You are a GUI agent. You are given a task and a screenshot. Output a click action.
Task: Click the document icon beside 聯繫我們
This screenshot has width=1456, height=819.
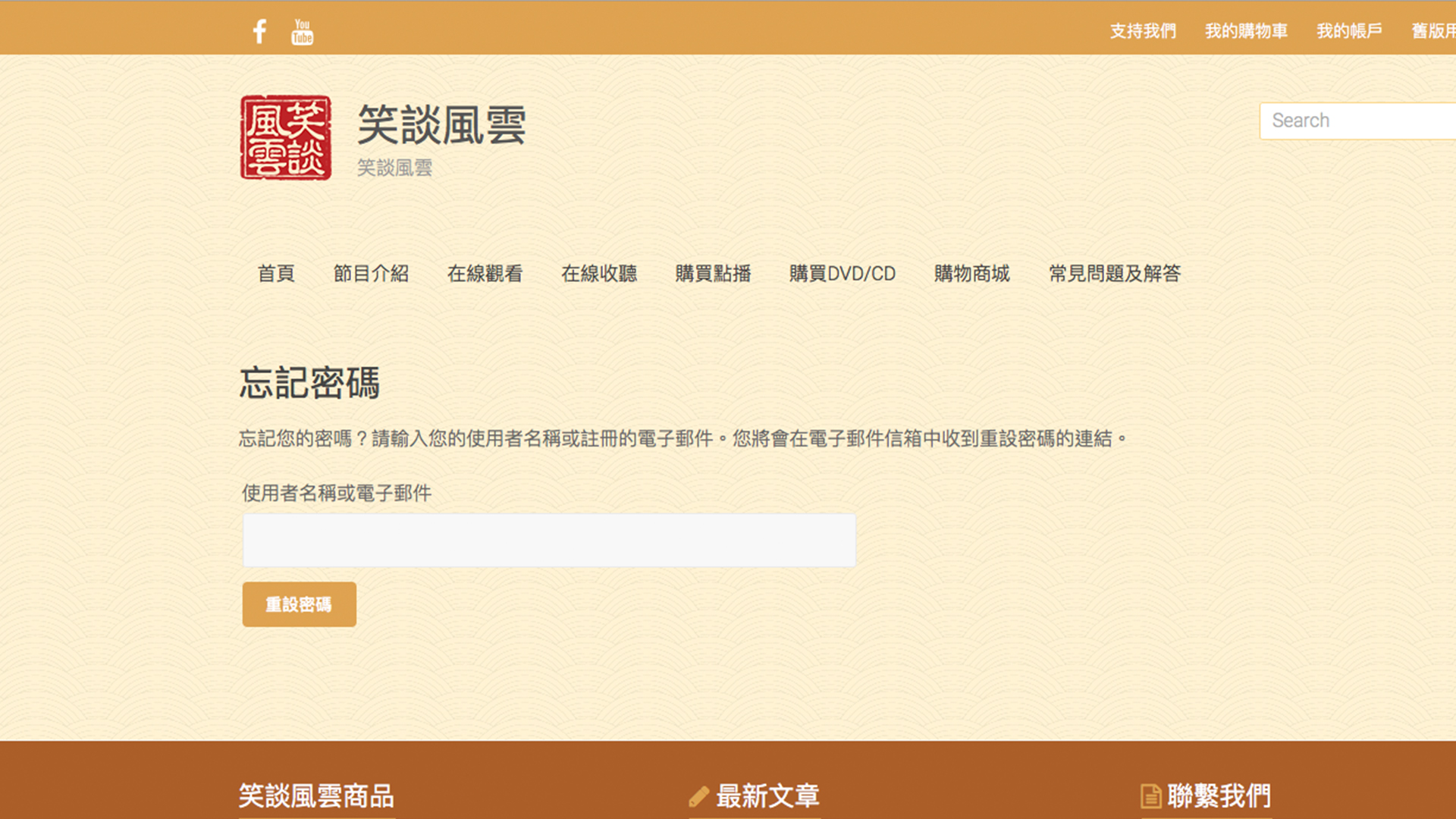point(1150,796)
